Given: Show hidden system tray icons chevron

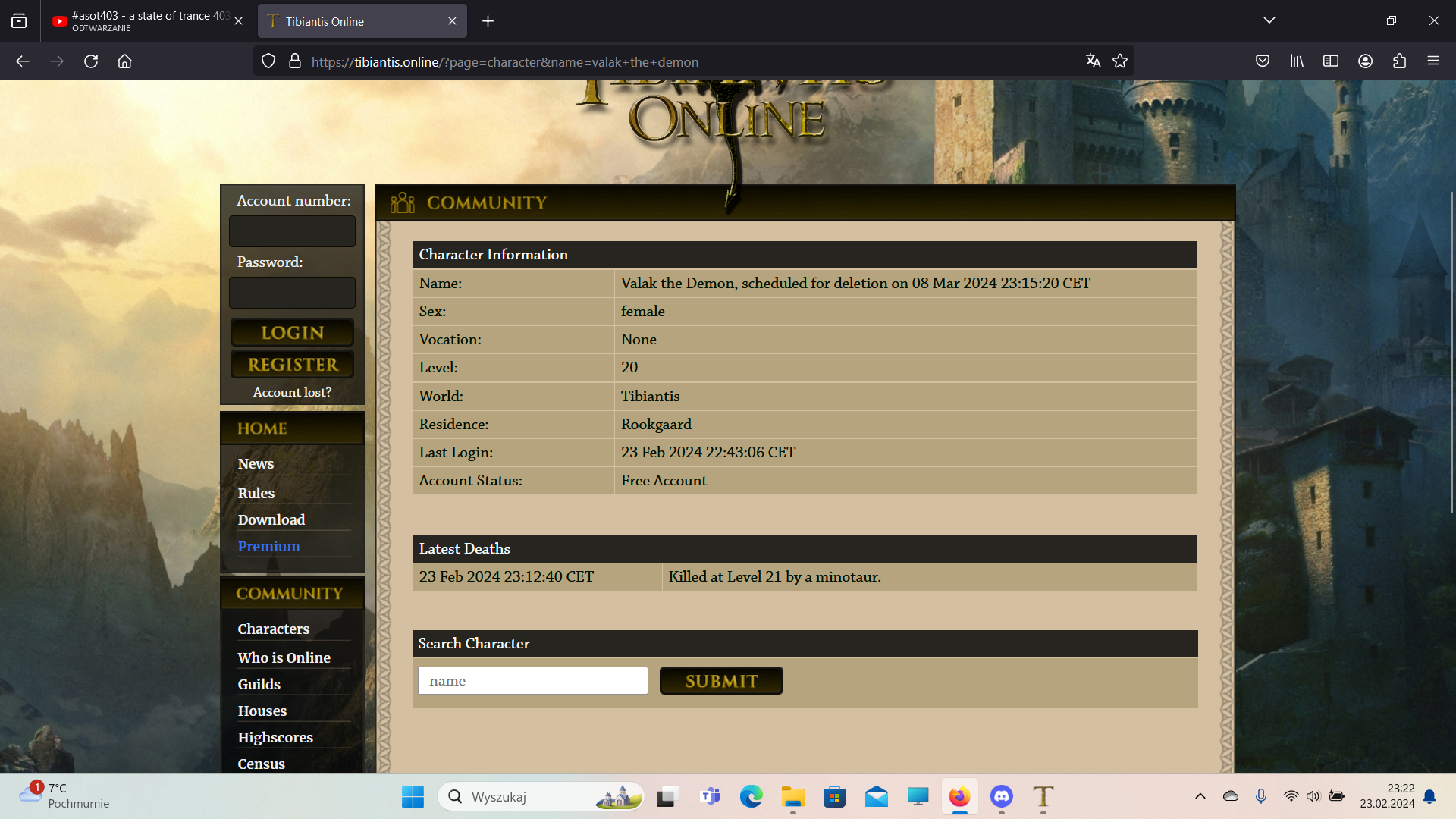Looking at the screenshot, I should pos(1200,796).
